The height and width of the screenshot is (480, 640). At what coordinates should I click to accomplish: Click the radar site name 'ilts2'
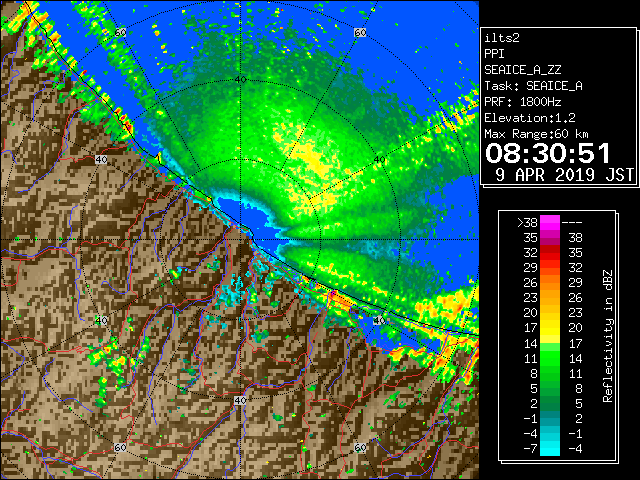502,38
